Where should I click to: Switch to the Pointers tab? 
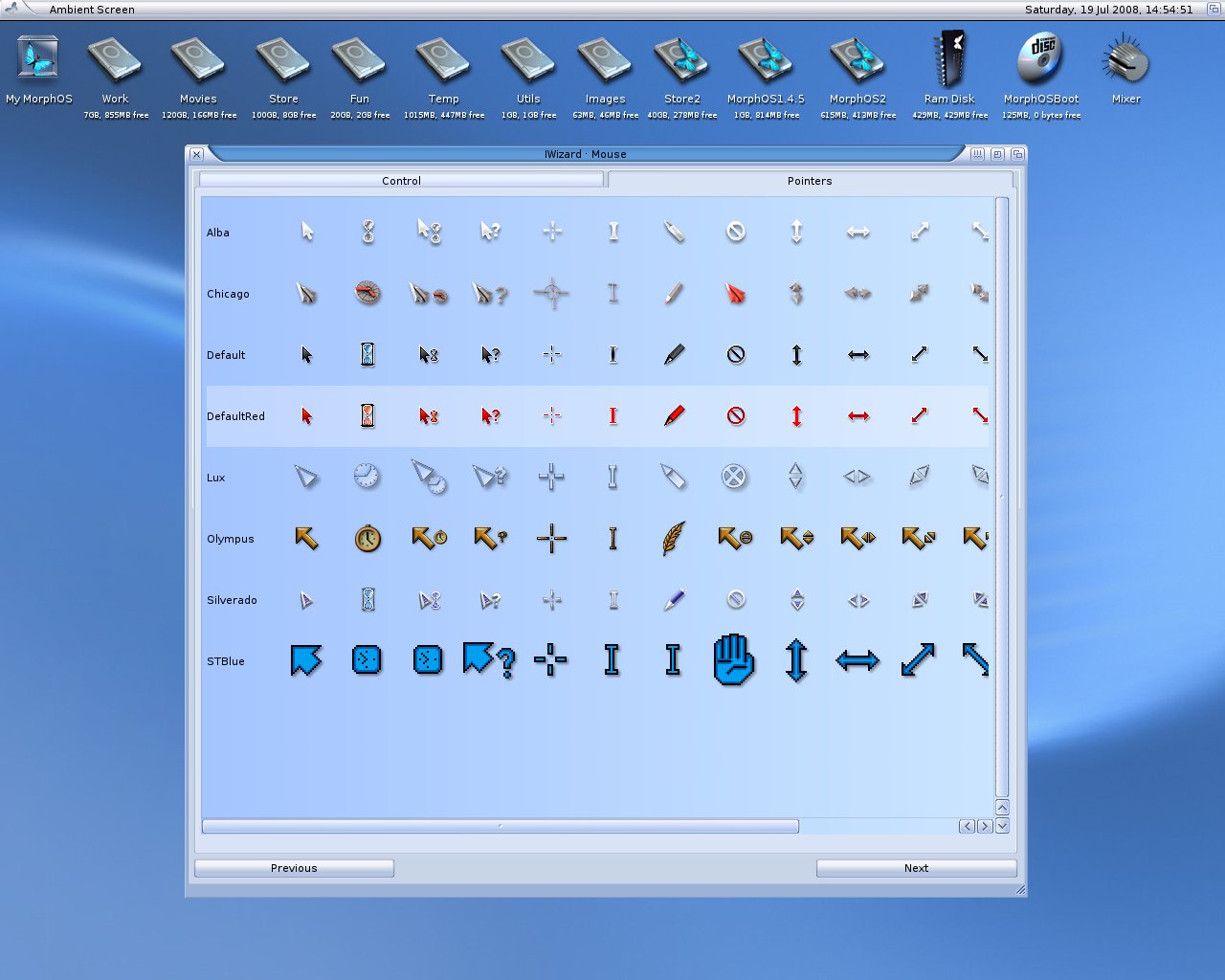click(x=810, y=180)
